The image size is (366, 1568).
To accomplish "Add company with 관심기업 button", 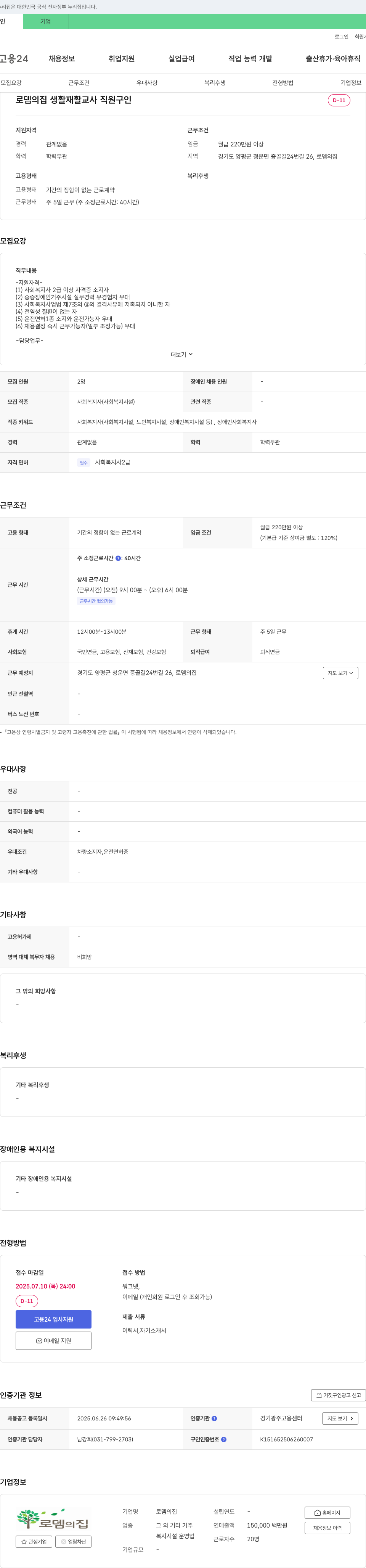I will 34,1541.
